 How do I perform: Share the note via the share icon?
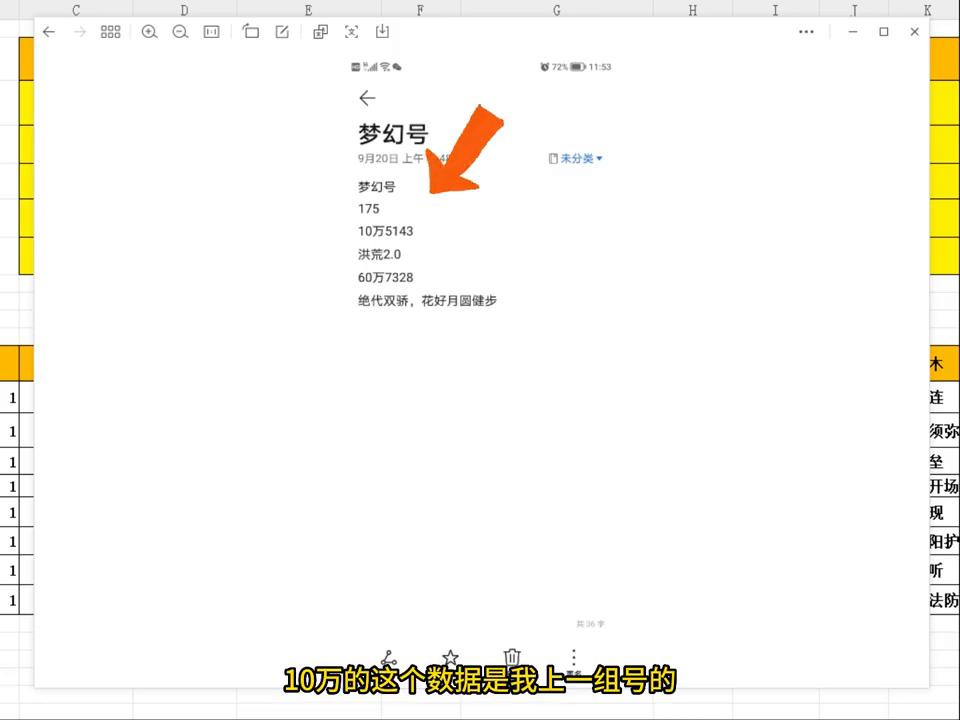click(x=389, y=658)
